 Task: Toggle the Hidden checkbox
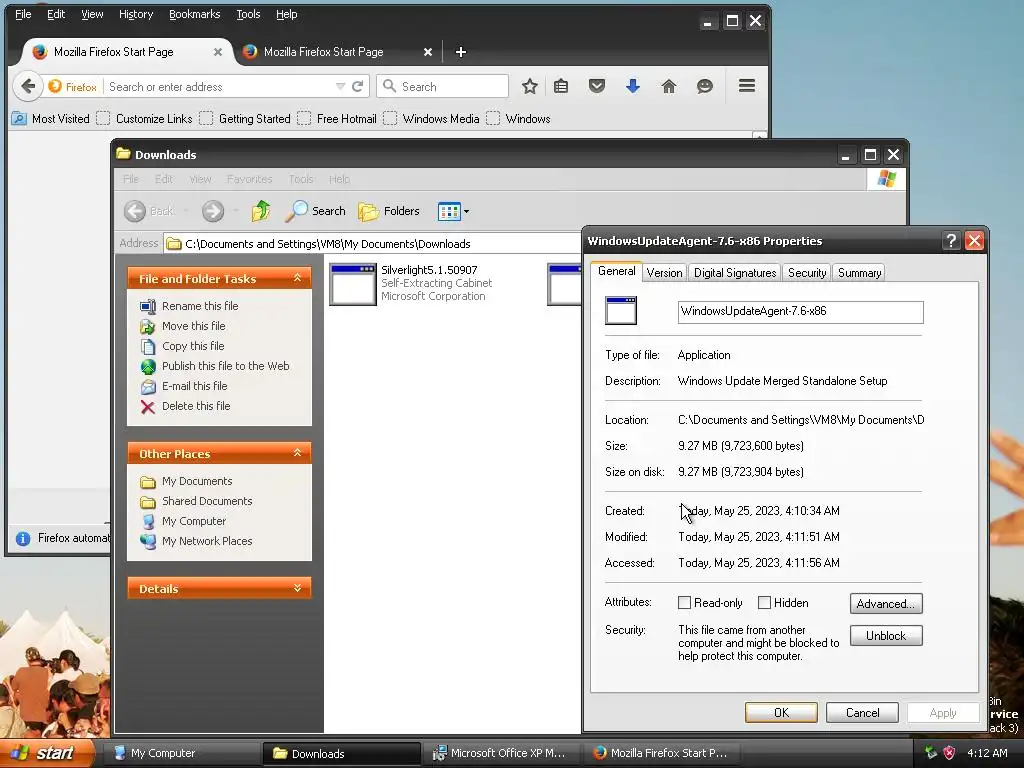764,603
